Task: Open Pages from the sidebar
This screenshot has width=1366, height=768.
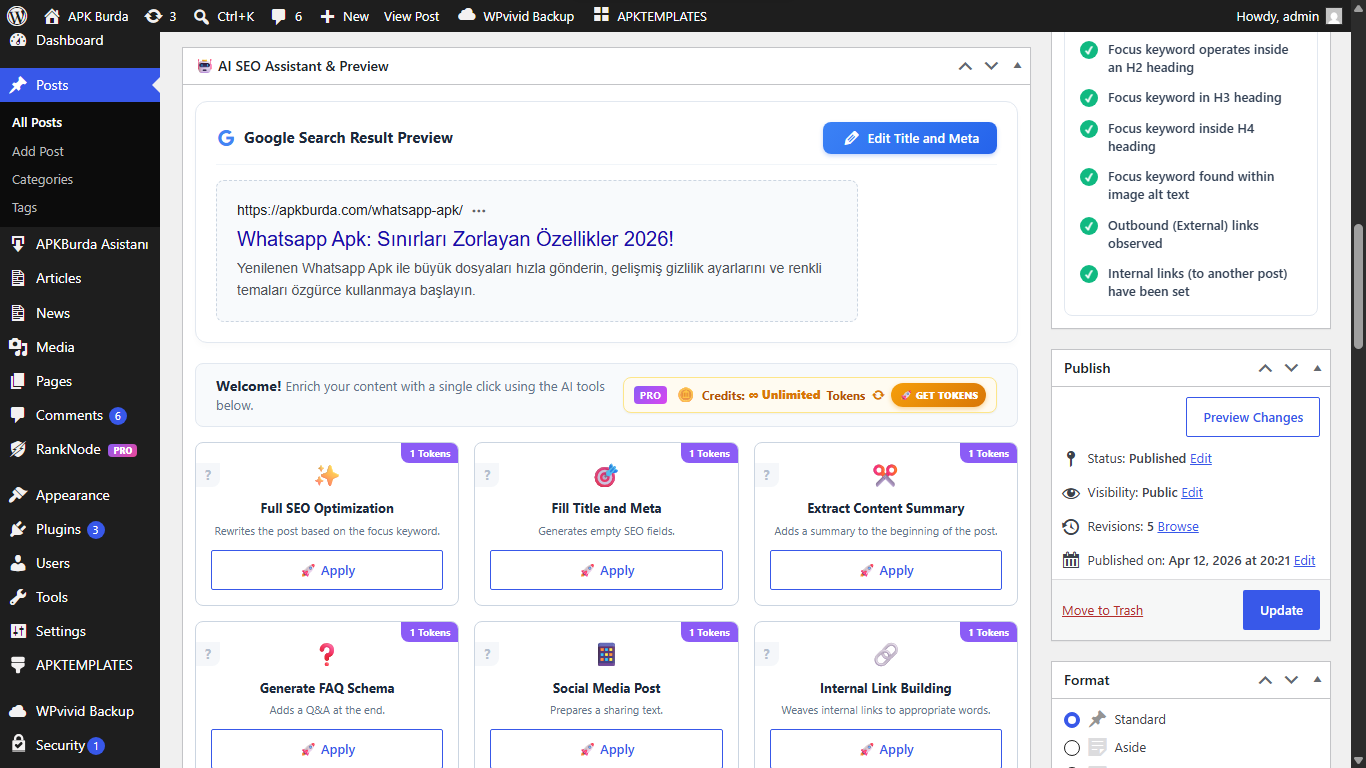Action: click(80, 381)
